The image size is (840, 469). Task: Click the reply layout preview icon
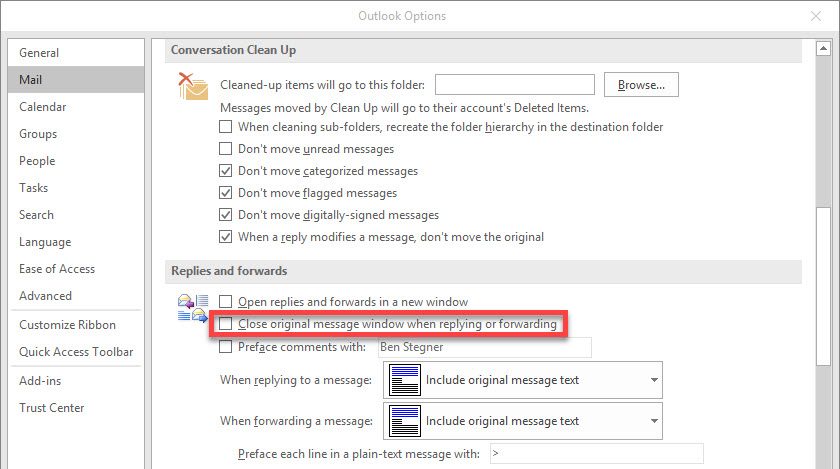point(404,380)
